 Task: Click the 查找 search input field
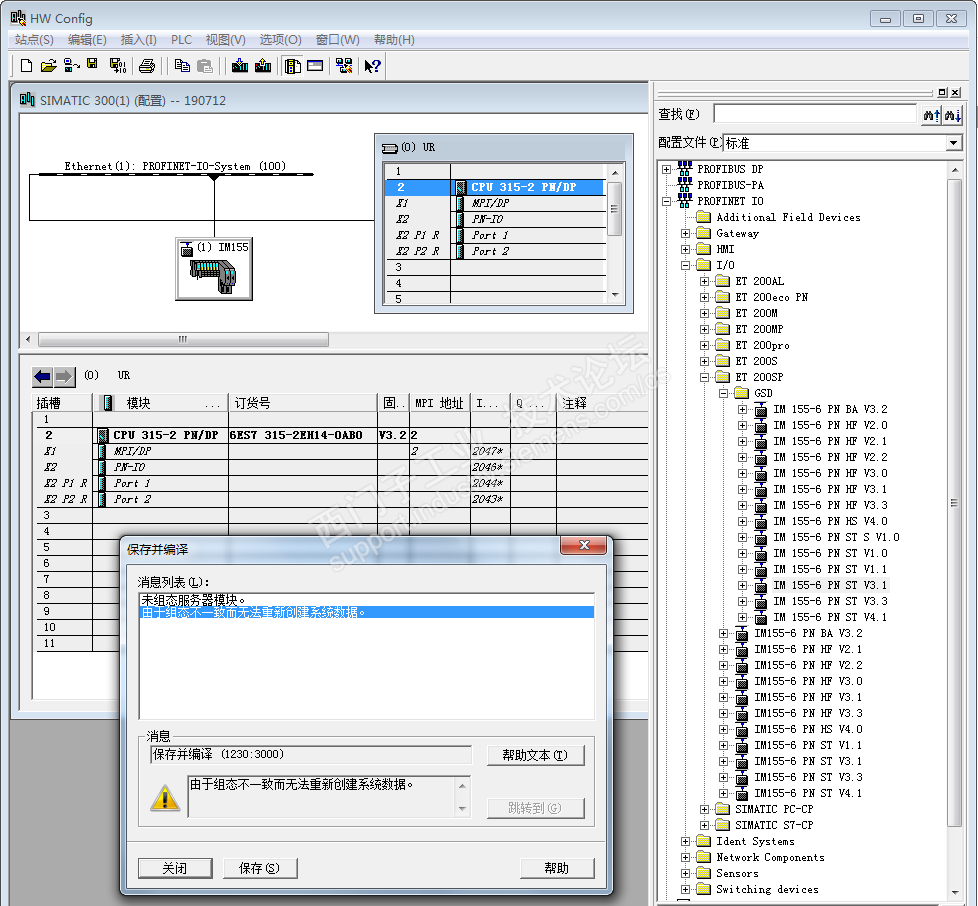pyautogui.click(x=814, y=114)
